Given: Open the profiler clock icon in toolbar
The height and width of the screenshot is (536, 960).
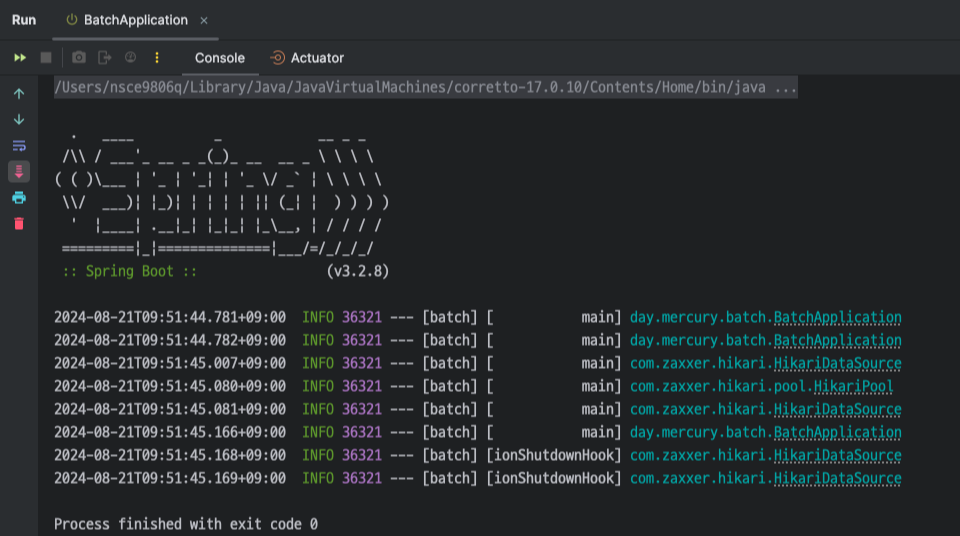Looking at the screenshot, I should (130, 58).
